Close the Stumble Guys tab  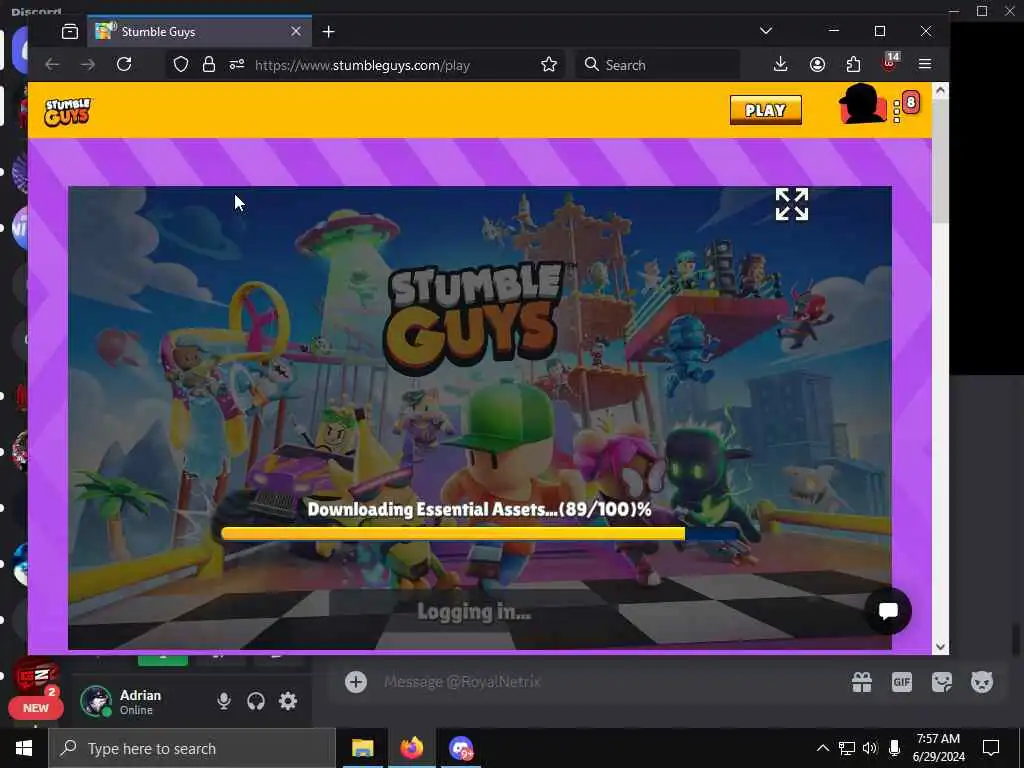click(296, 31)
